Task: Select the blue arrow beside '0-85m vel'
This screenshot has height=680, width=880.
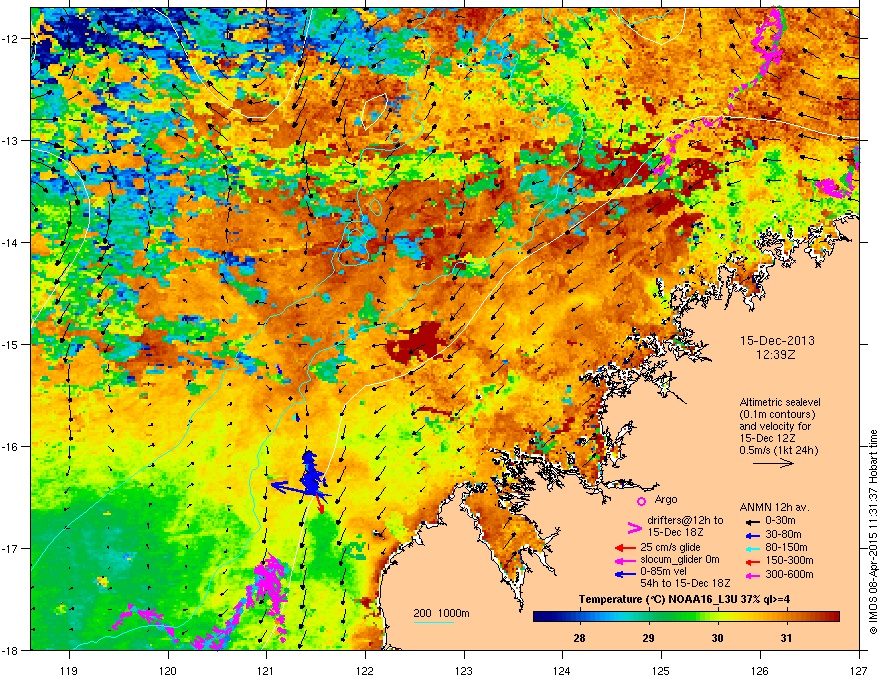Action: [625, 574]
